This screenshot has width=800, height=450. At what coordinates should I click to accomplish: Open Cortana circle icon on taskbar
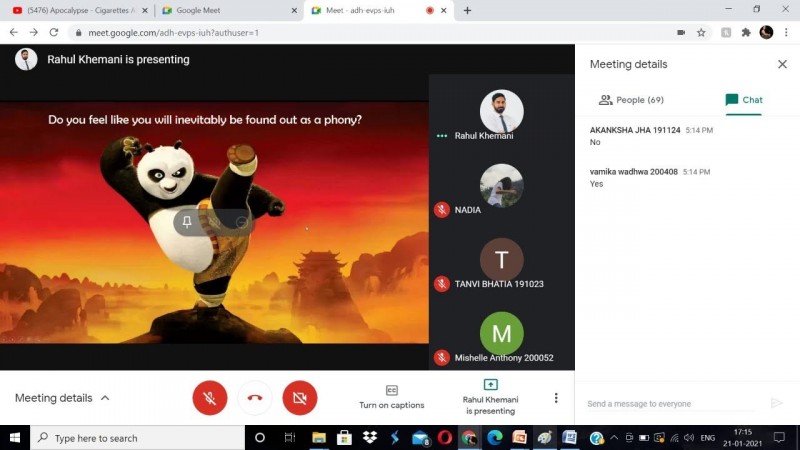pos(260,438)
